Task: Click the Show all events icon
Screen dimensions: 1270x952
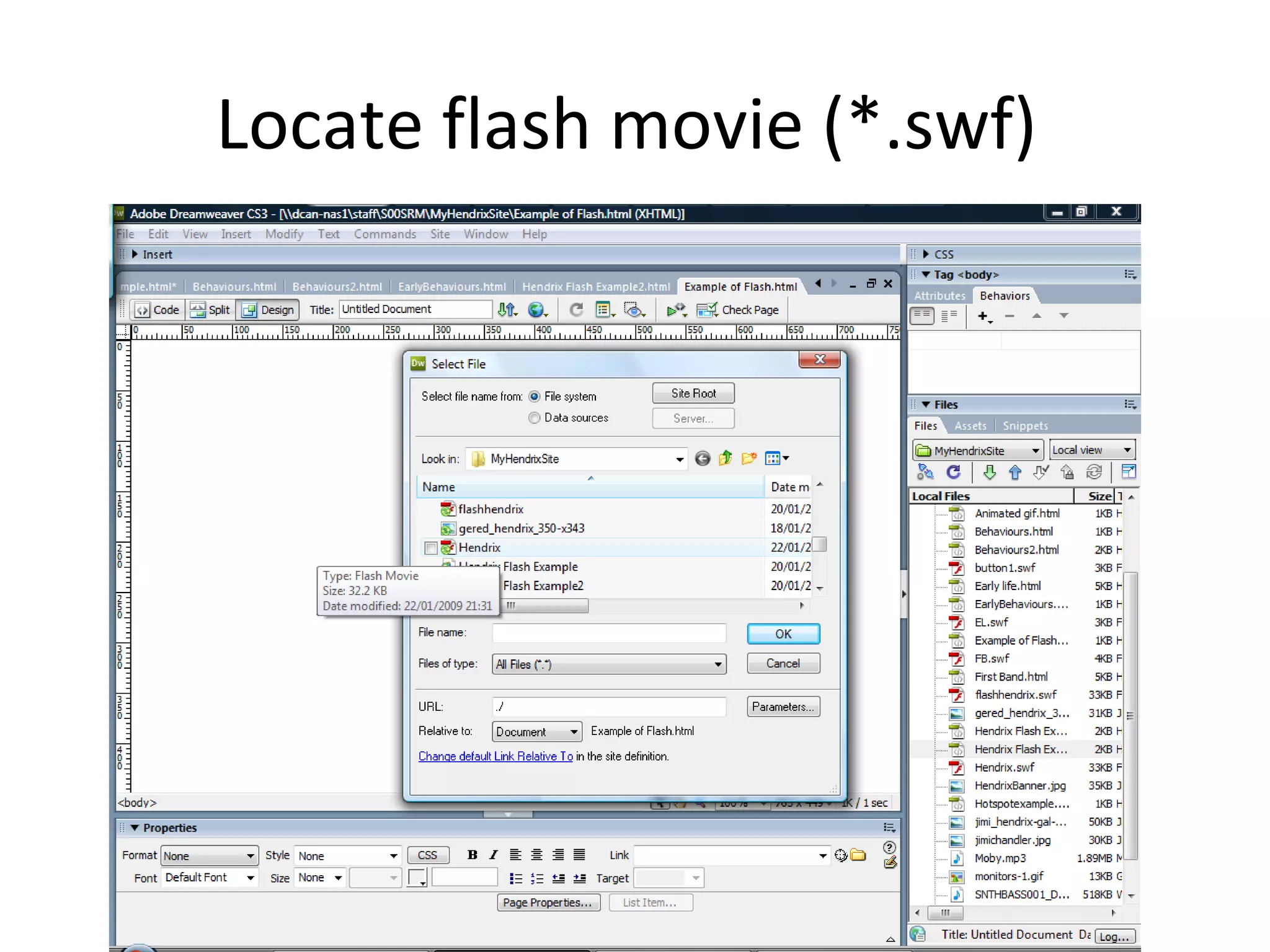Action: [949, 316]
